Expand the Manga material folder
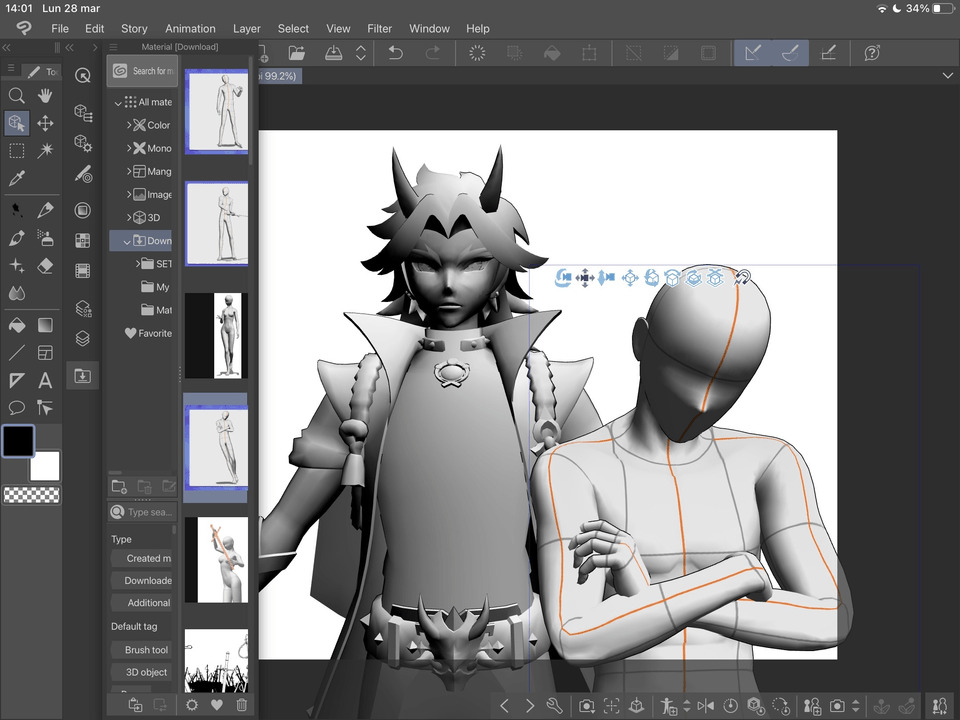The image size is (960, 720). [129, 171]
